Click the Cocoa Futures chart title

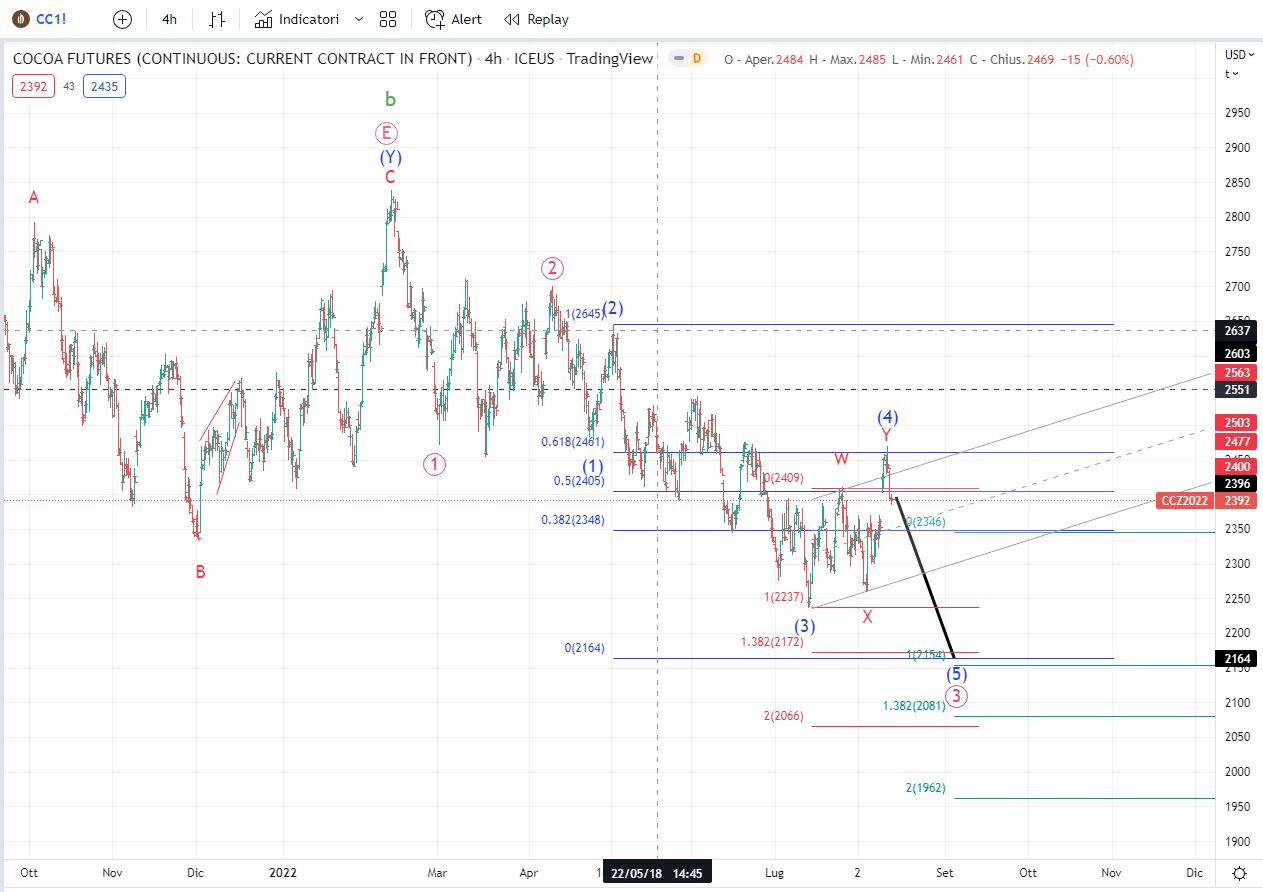tap(242, 59)
